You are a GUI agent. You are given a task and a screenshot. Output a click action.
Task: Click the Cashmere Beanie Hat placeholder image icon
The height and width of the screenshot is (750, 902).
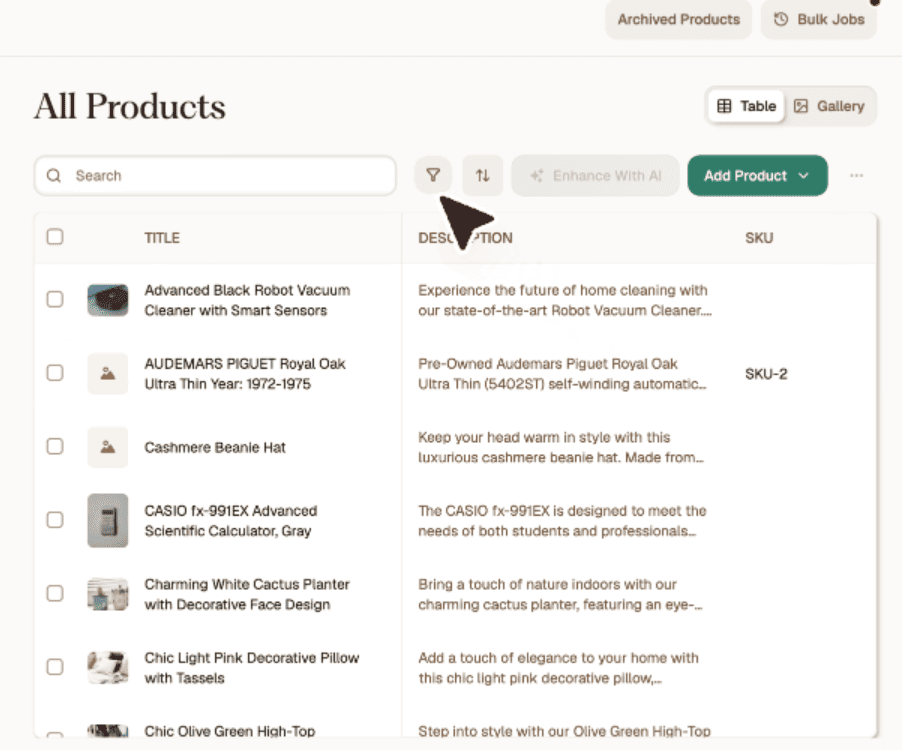(108, 447)
